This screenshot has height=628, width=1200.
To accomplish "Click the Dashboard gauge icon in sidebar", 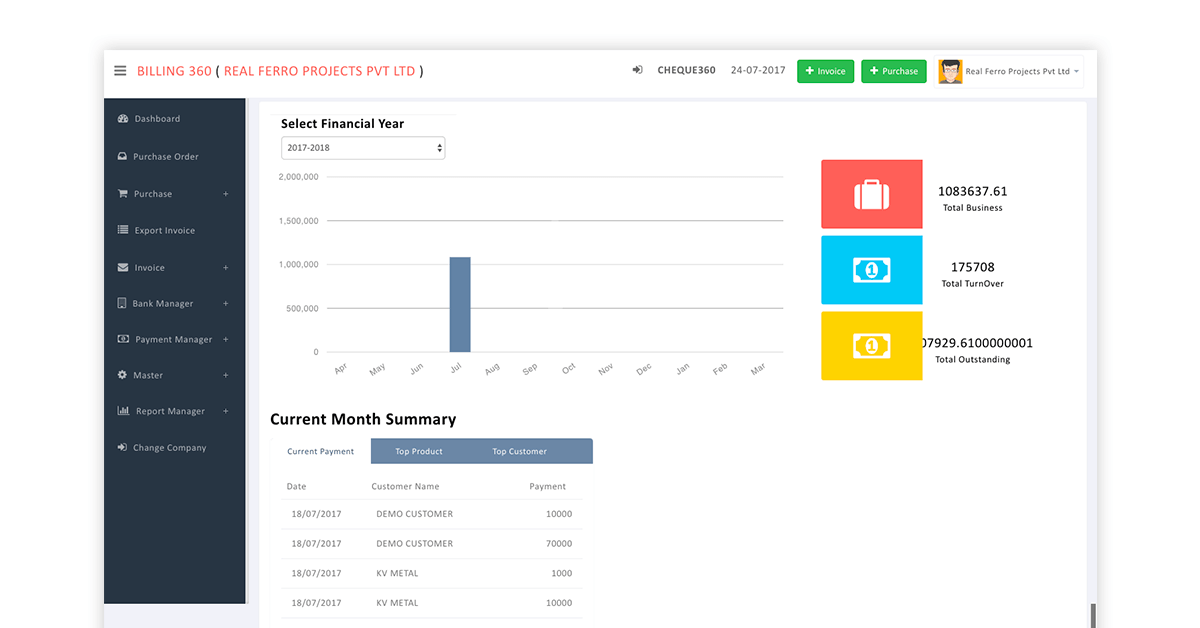I will point(123,119).
